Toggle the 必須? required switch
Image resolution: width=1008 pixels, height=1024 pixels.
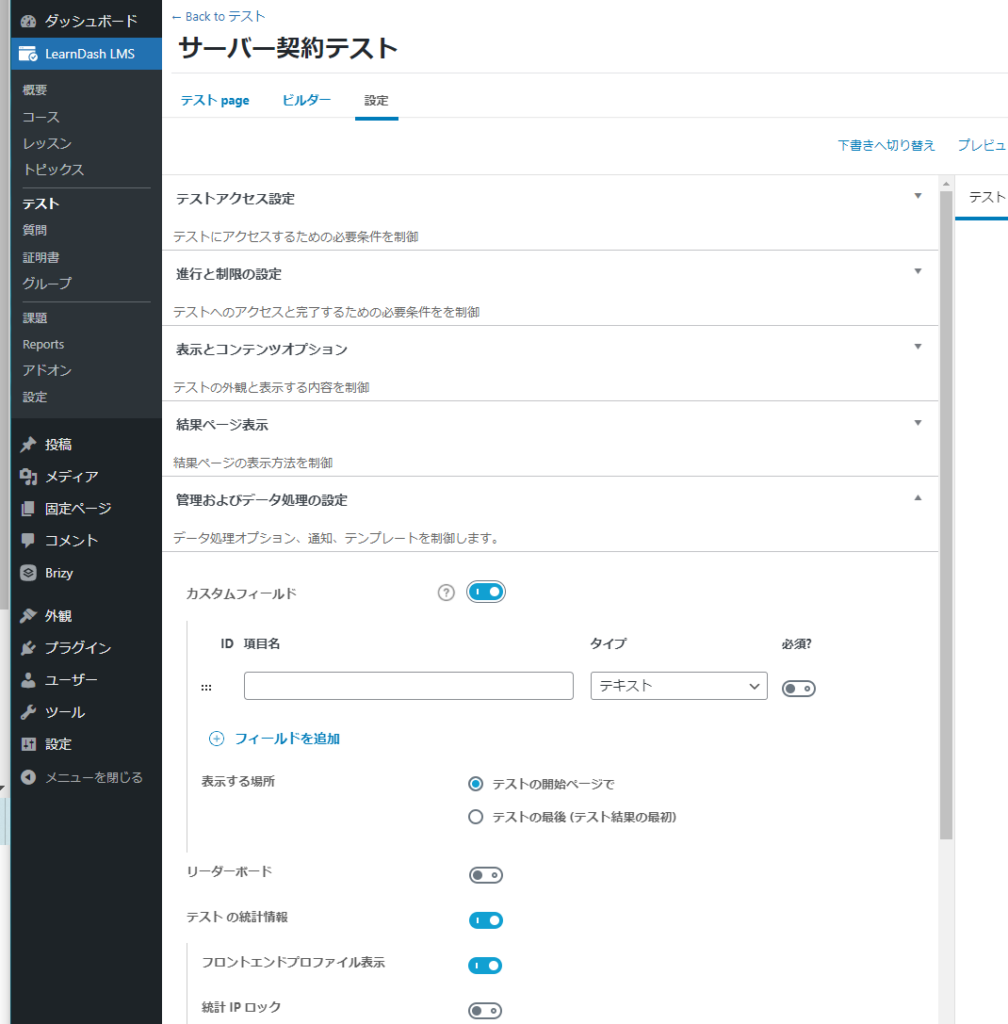coord(798,688)
